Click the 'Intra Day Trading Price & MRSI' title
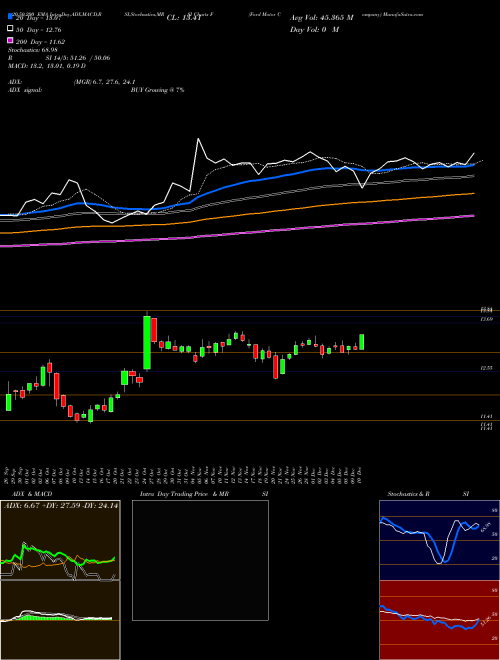 click(204, 494)
